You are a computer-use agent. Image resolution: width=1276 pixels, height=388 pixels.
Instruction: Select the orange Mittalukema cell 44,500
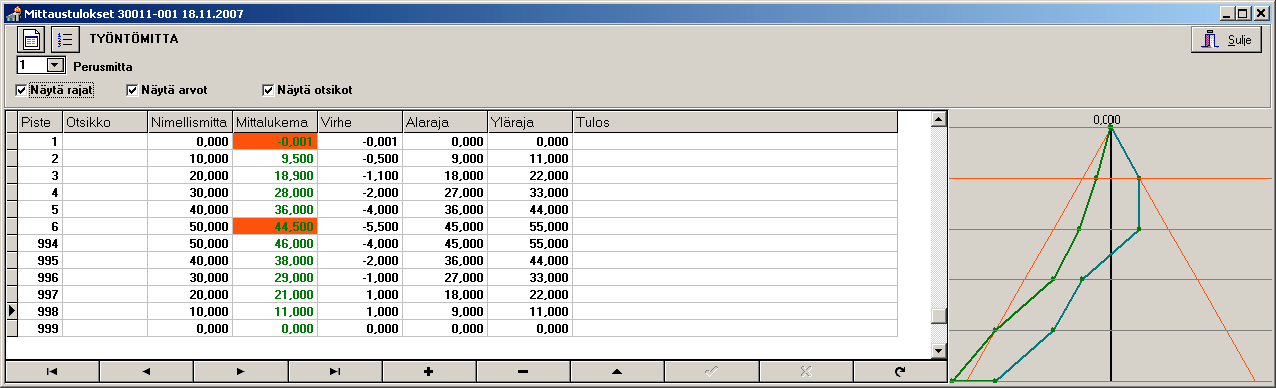click(x=274, y=226)
